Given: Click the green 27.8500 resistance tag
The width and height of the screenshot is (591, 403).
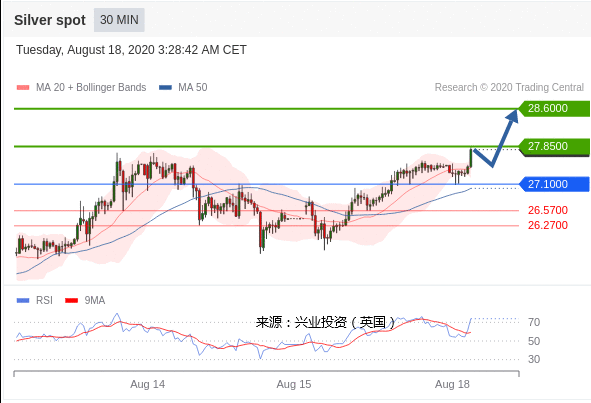Looking at the screenshot, I should click(x=554, y=147).
